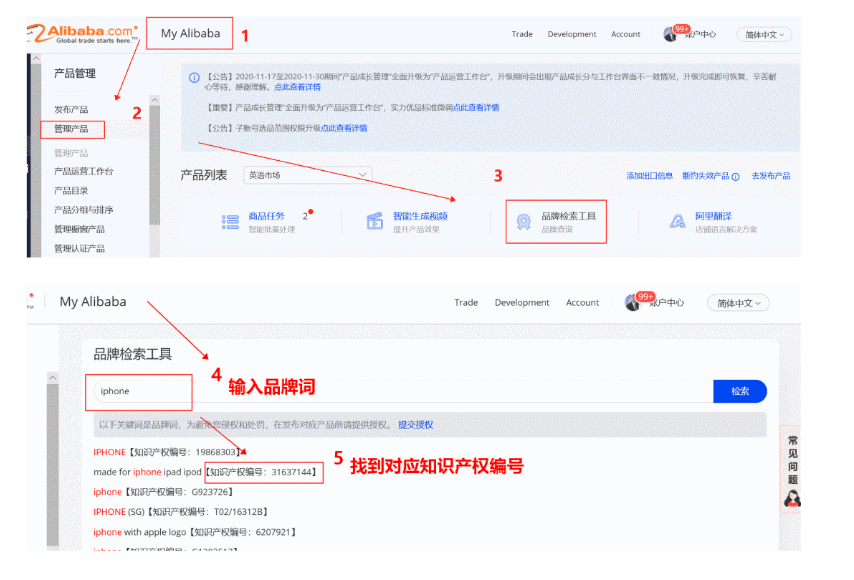Click user avatar on product list page
854x580 pixels.
click(x=670, y=34)
